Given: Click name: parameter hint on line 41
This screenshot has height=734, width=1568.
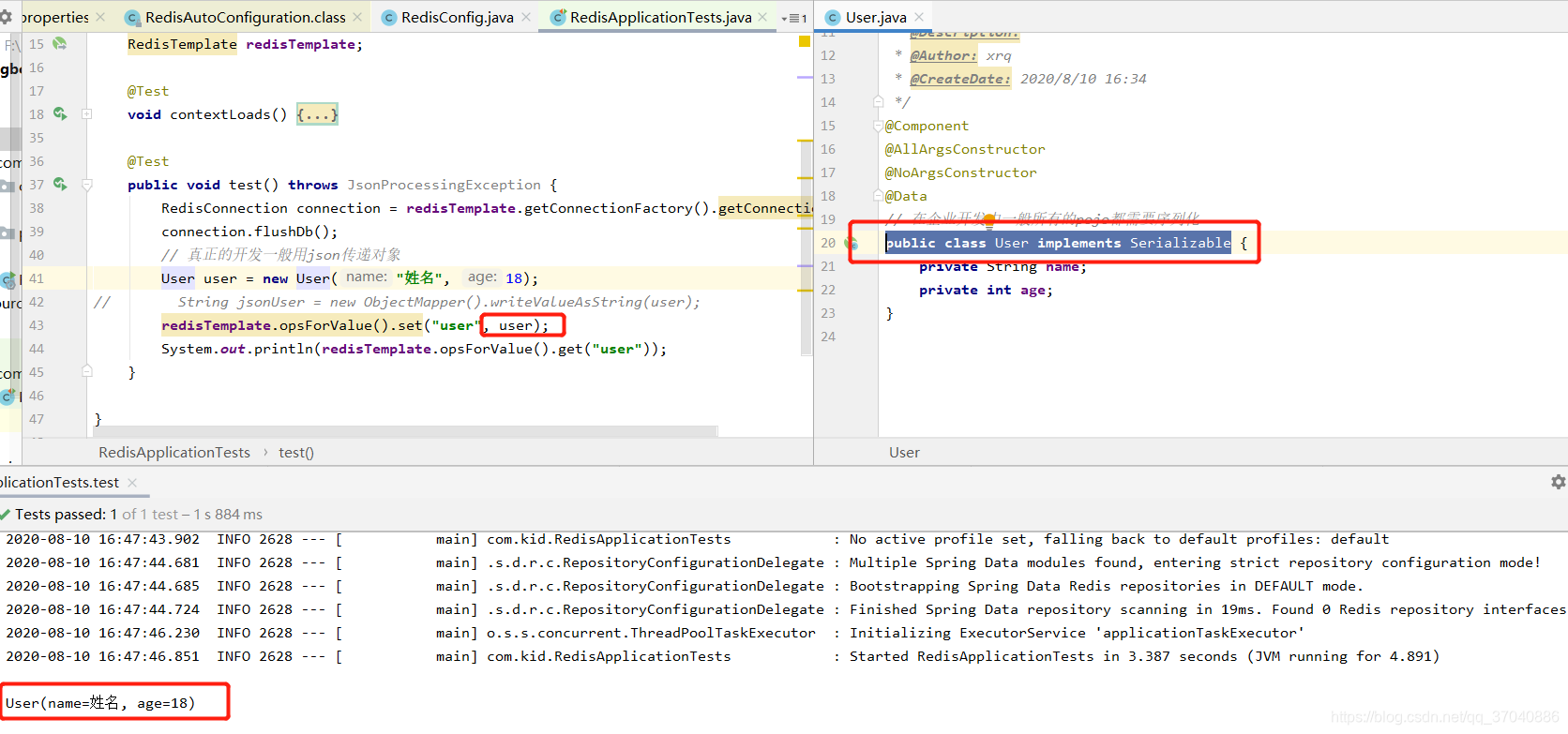Looking at the screenshot, I should (367, 277).
